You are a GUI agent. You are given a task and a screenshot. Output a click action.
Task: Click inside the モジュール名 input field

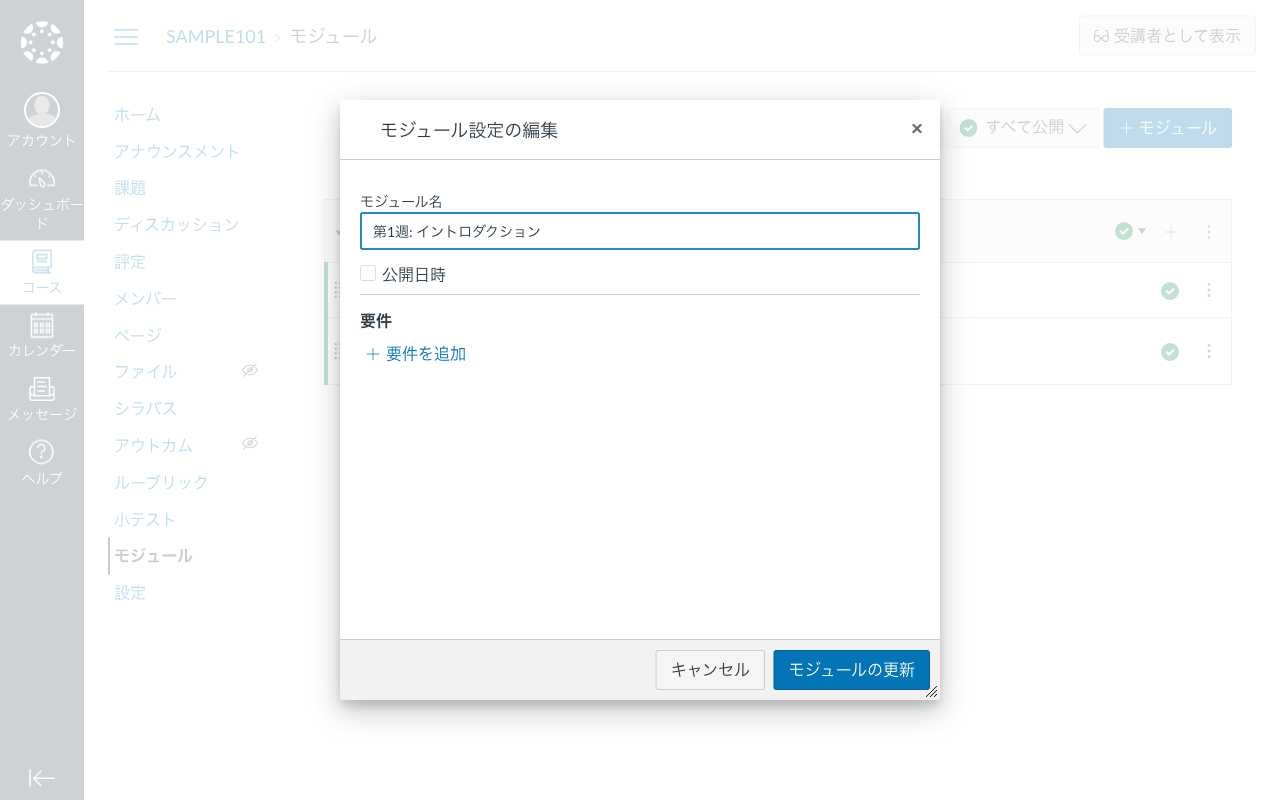pyautogui.click(x=640, y=231)
